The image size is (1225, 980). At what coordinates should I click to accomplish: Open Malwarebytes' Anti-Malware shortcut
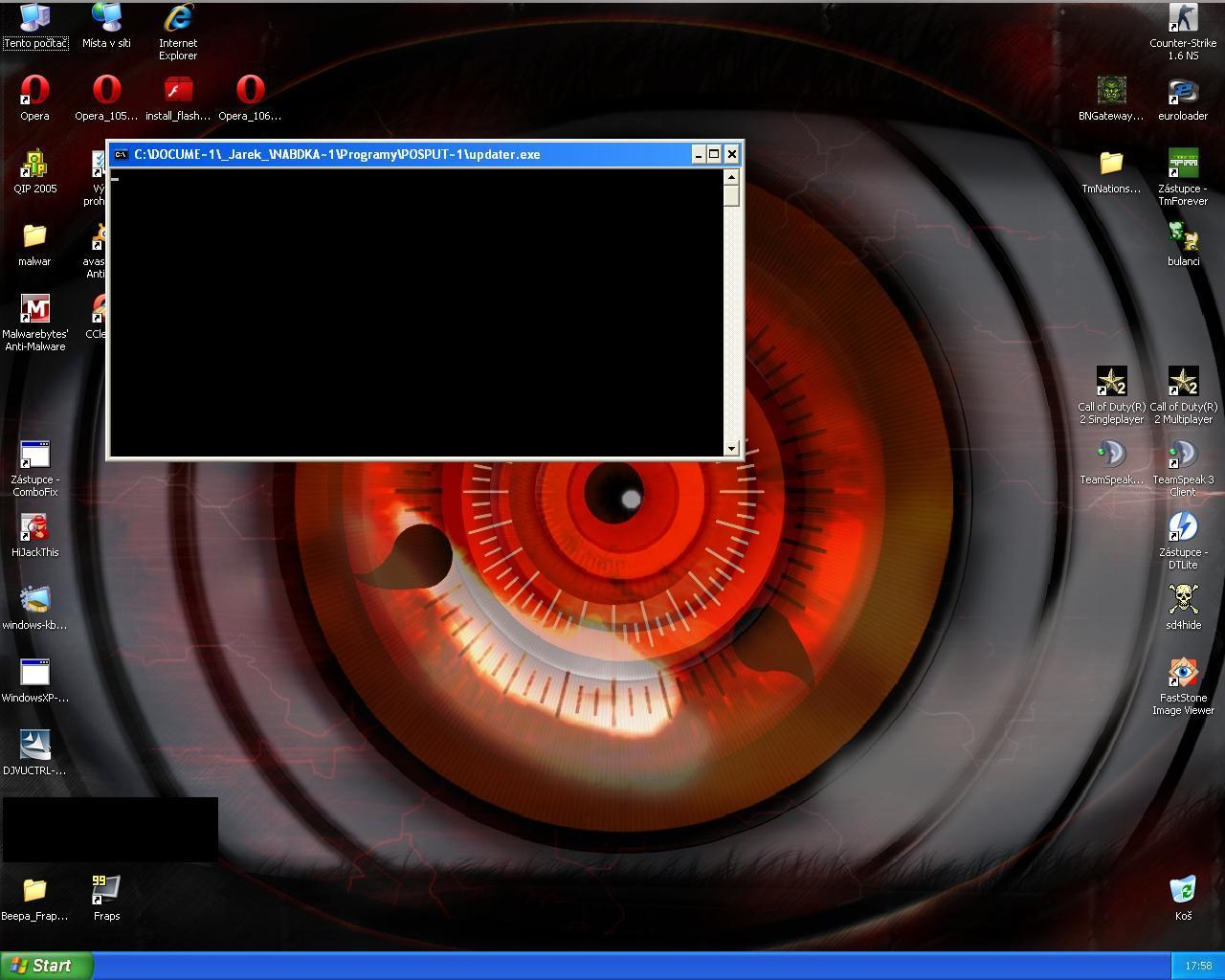tap(35, 310)
